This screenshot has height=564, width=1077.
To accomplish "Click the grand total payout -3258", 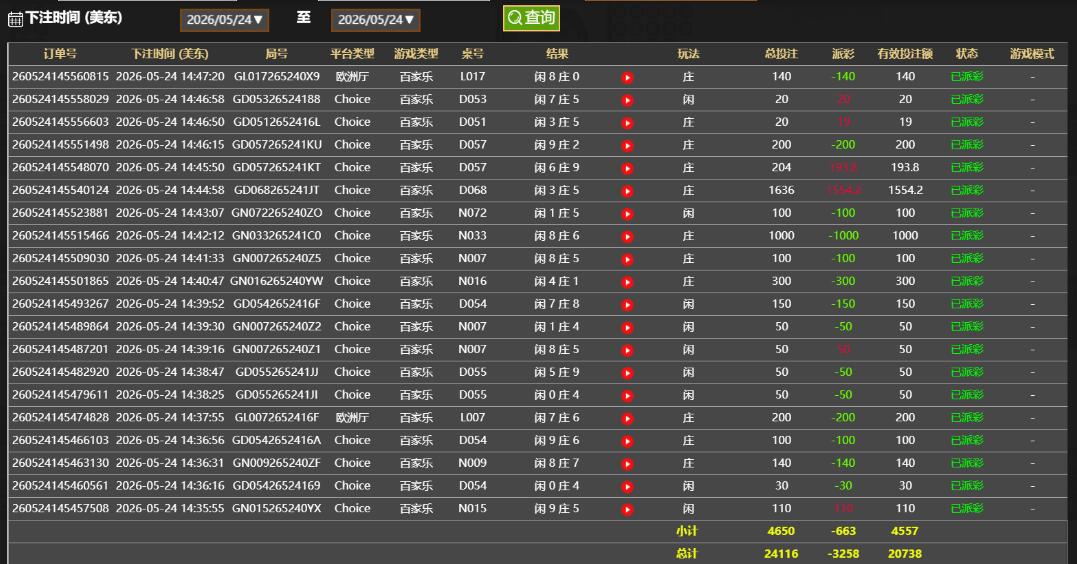I will pos(843,553).
